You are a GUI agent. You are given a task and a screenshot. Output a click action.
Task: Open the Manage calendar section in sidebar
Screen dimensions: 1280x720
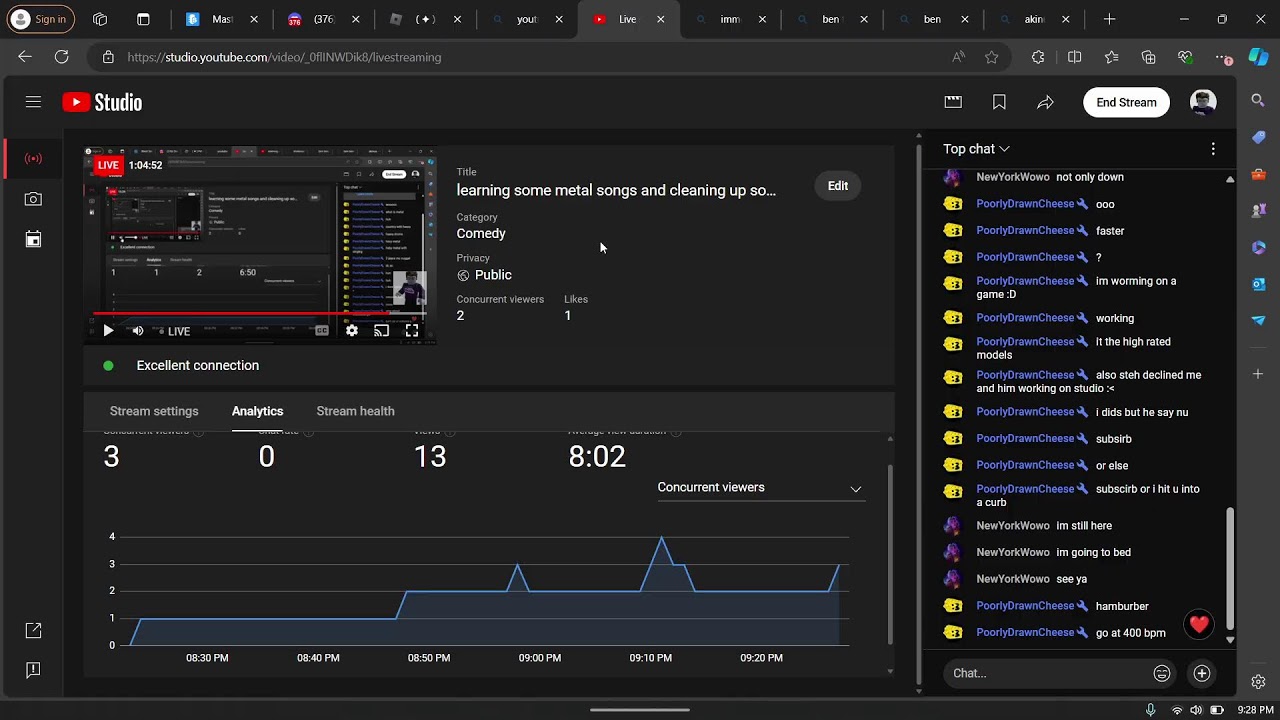click(33, 239)
